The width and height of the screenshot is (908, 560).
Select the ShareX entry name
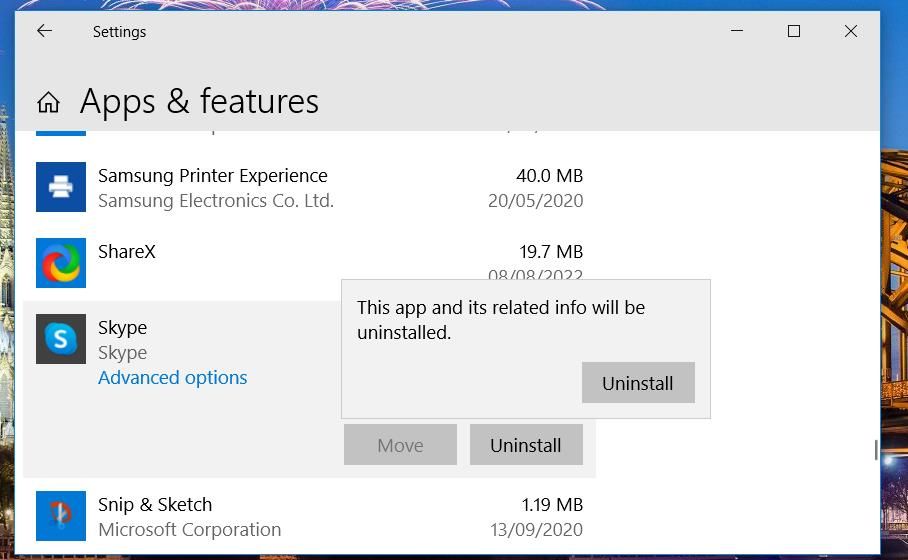coord(127,251)
